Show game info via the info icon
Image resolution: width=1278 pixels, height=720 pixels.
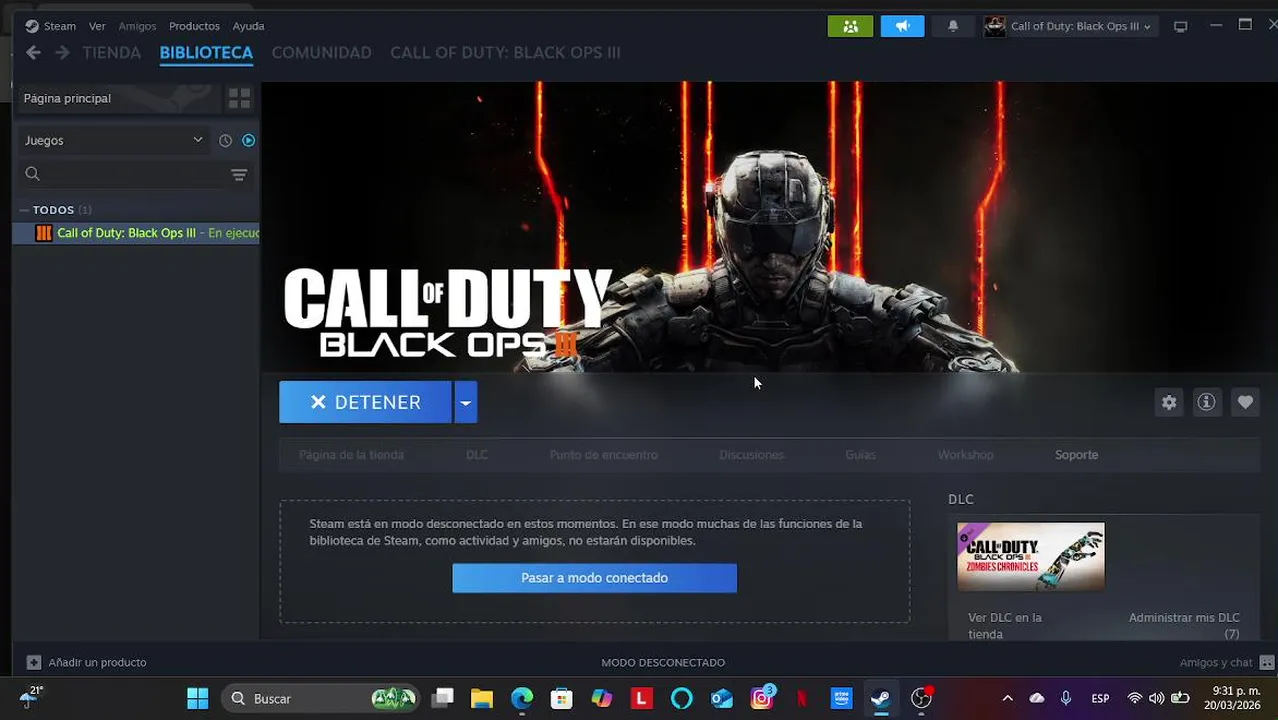pos(1207,402)
